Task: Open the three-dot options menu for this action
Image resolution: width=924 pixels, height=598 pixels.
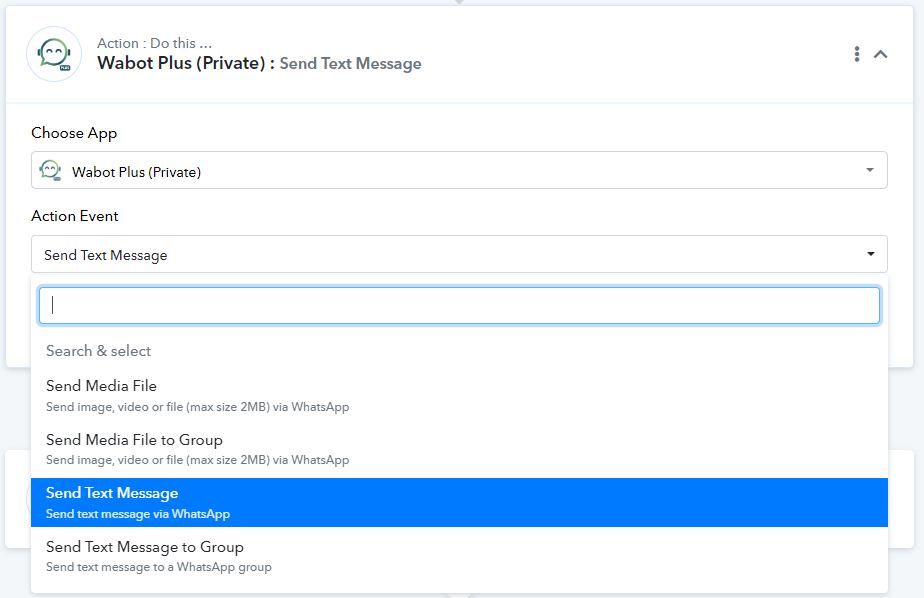Action: click(x=857, y=54)
